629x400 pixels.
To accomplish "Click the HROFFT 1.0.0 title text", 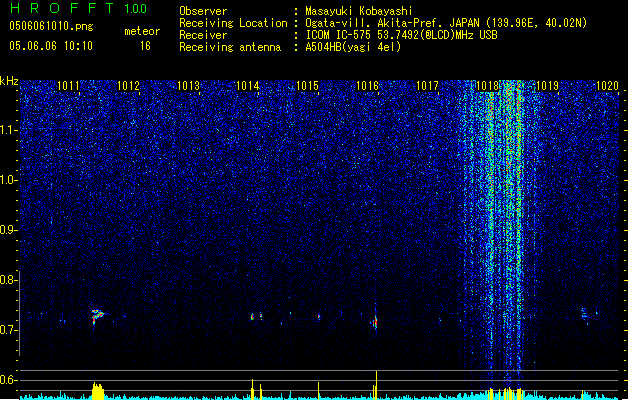I will (x=78, y=8).
